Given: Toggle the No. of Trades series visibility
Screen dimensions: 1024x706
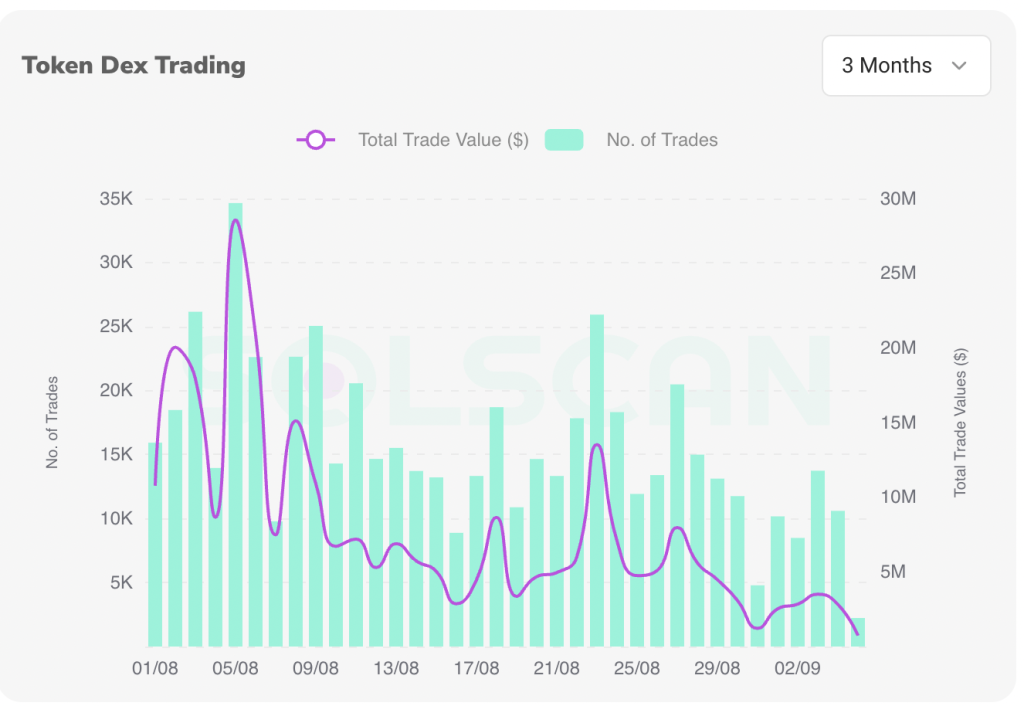Looking at the screenshot, I should (x=661, y=140).
